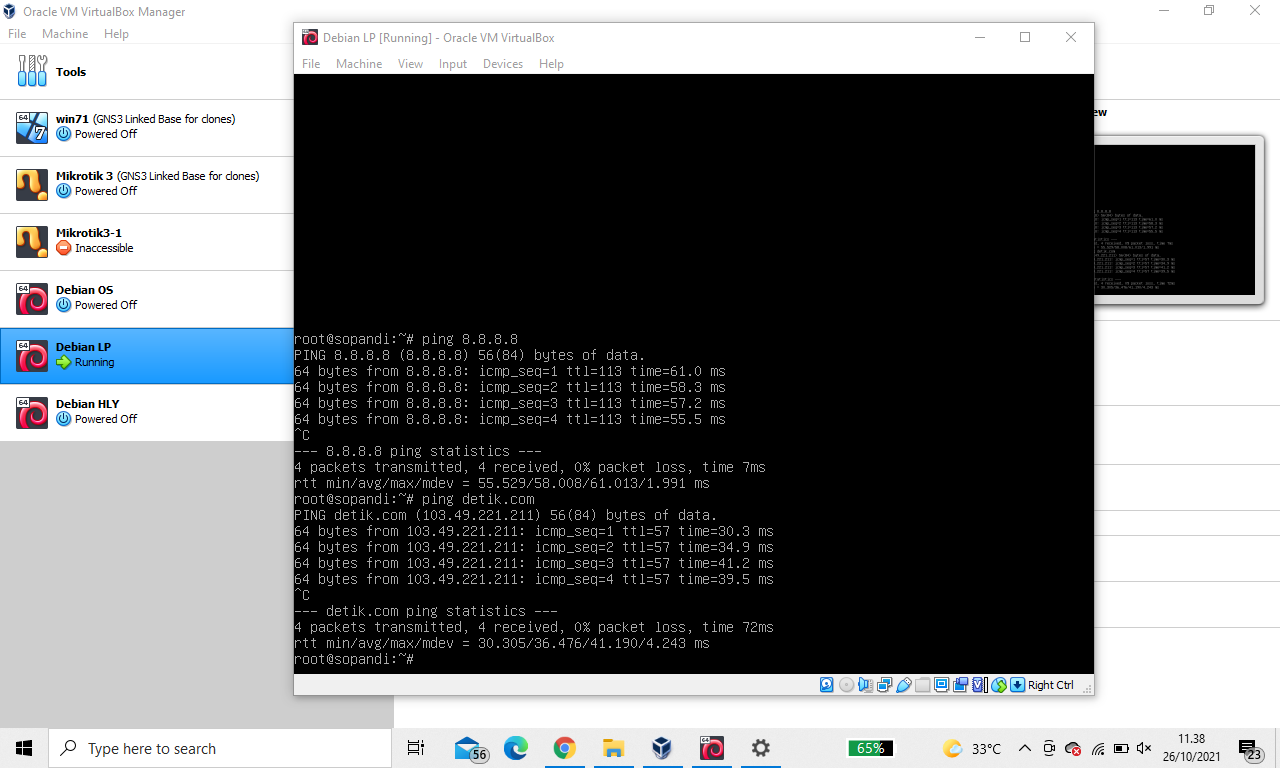This screenshot has height=768, width=1280.
Task: Click the hard disk activity indicator
Action: [826, 685]
